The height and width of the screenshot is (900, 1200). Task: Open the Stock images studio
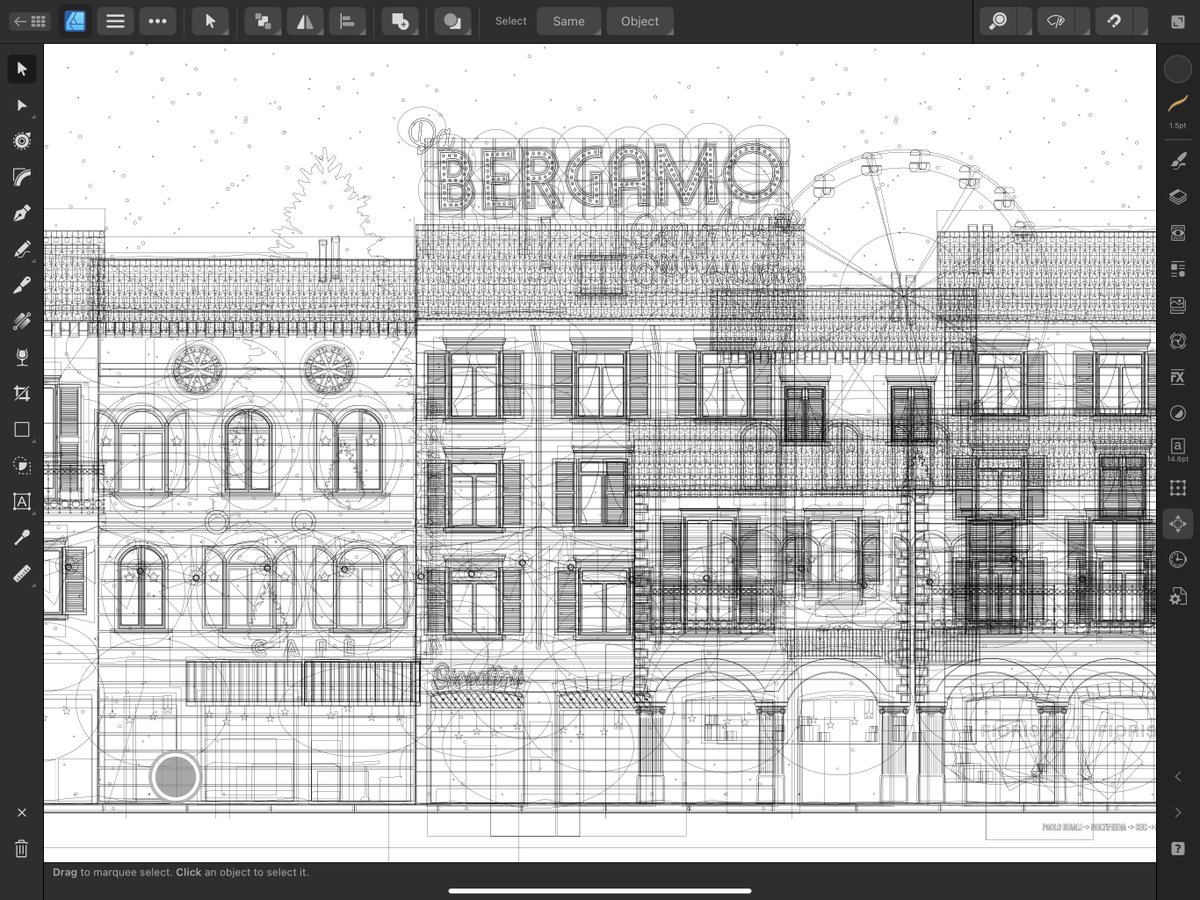click(1178, 305)
